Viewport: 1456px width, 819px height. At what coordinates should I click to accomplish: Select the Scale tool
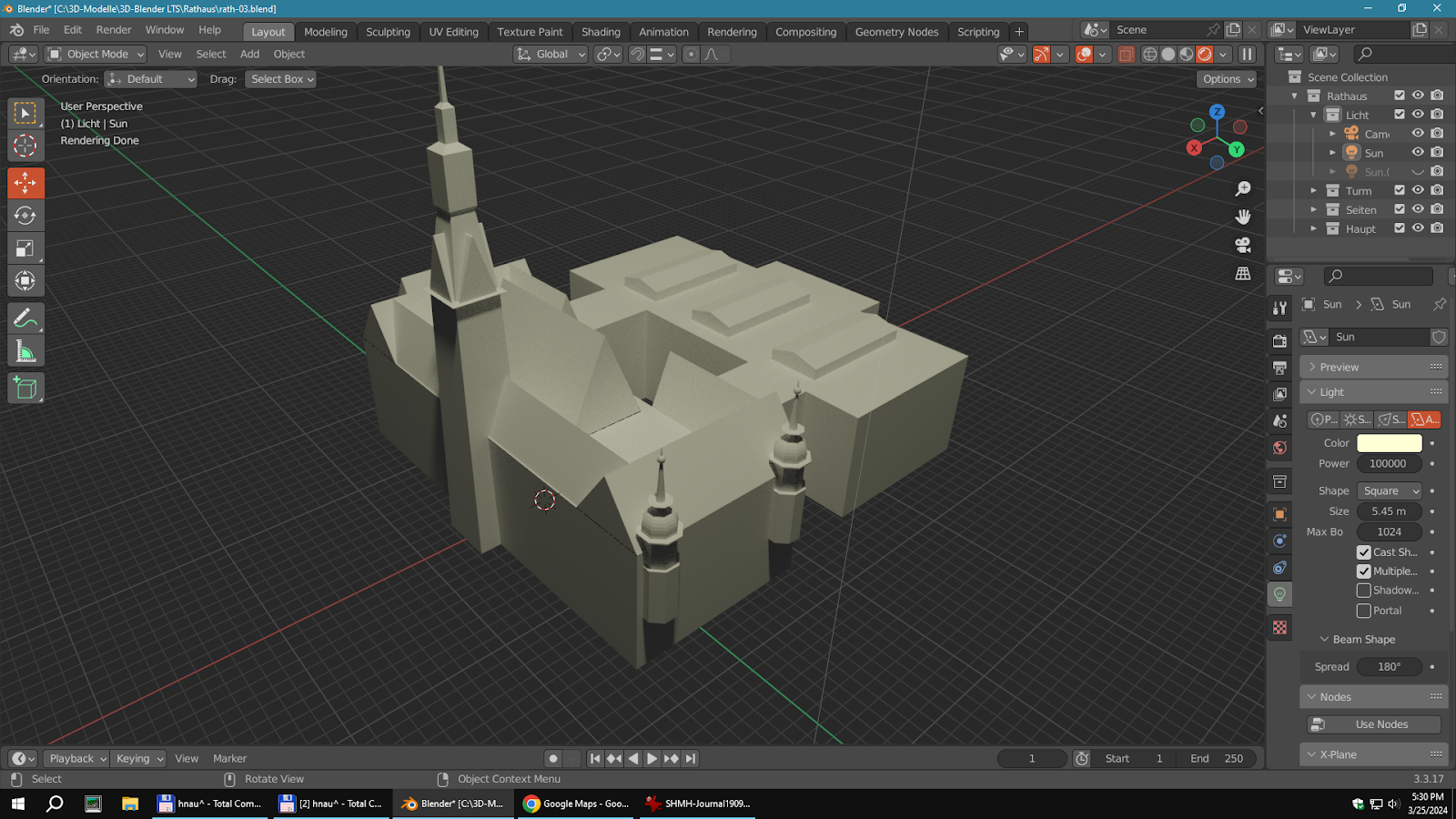[25, 248]
